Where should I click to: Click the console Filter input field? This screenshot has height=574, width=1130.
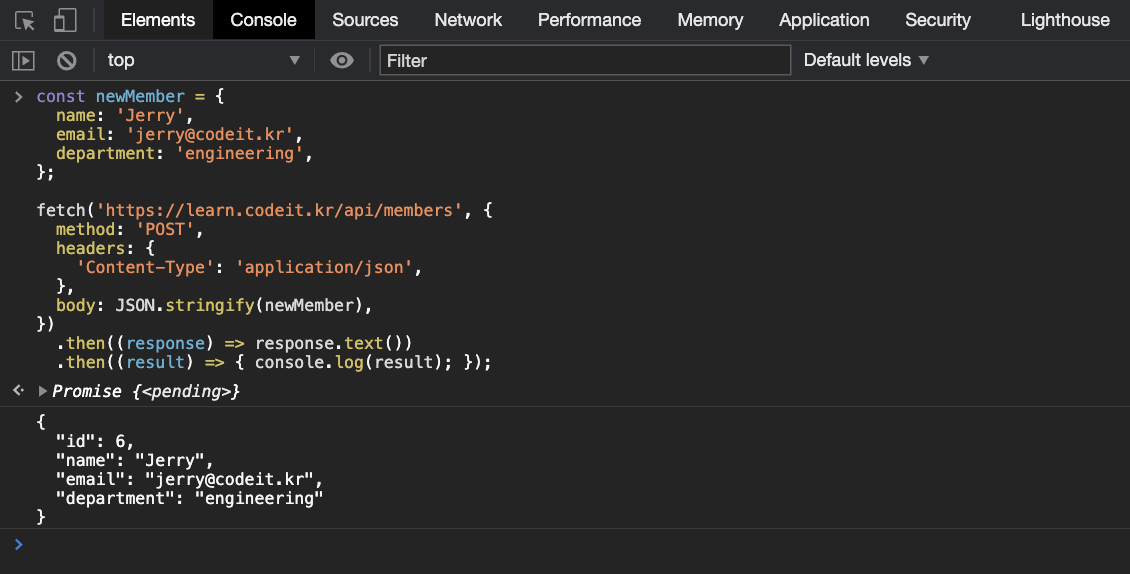[585, 61]
